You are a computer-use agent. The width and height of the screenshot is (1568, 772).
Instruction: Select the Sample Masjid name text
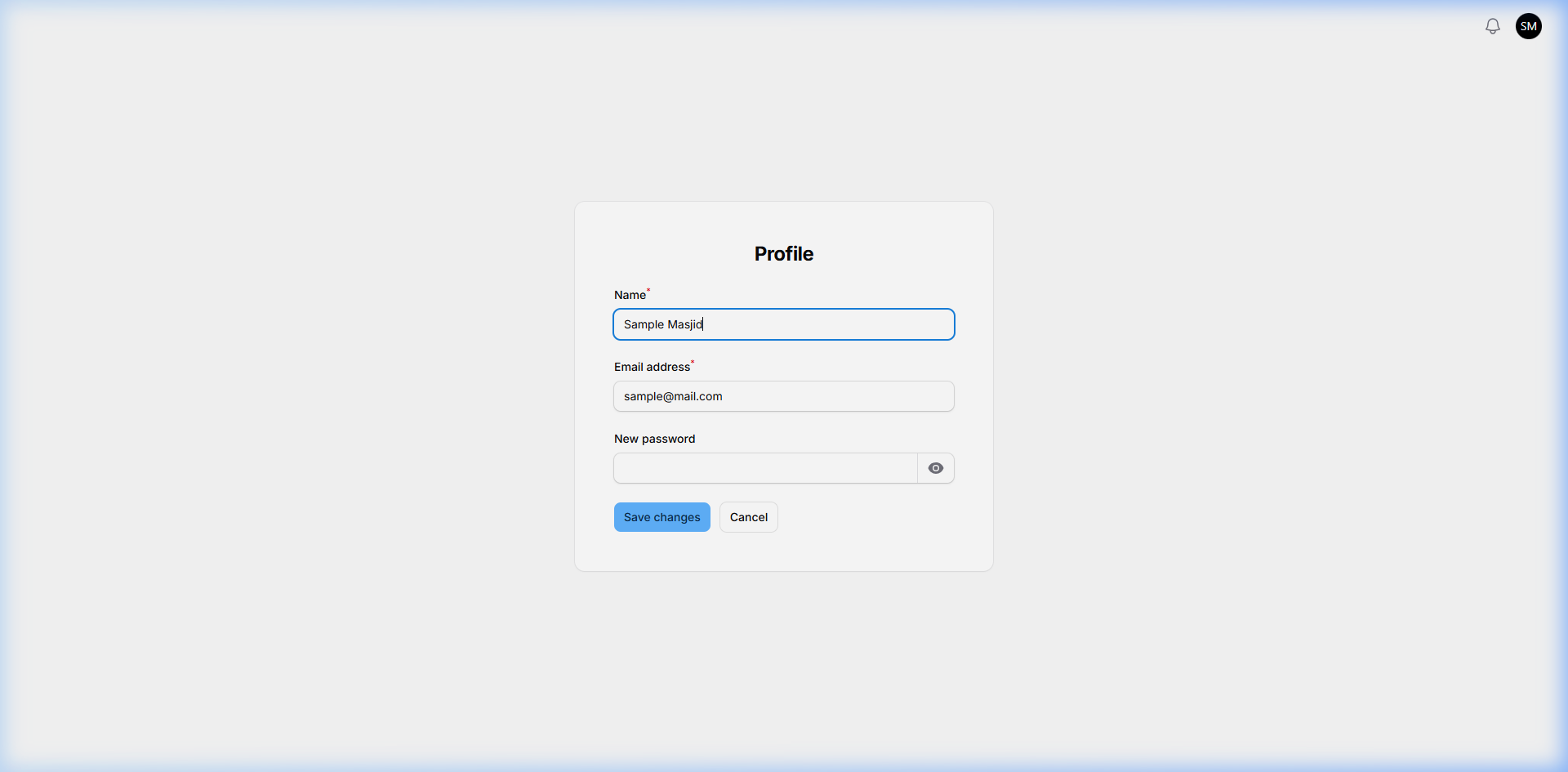click(x=663, y=324)
